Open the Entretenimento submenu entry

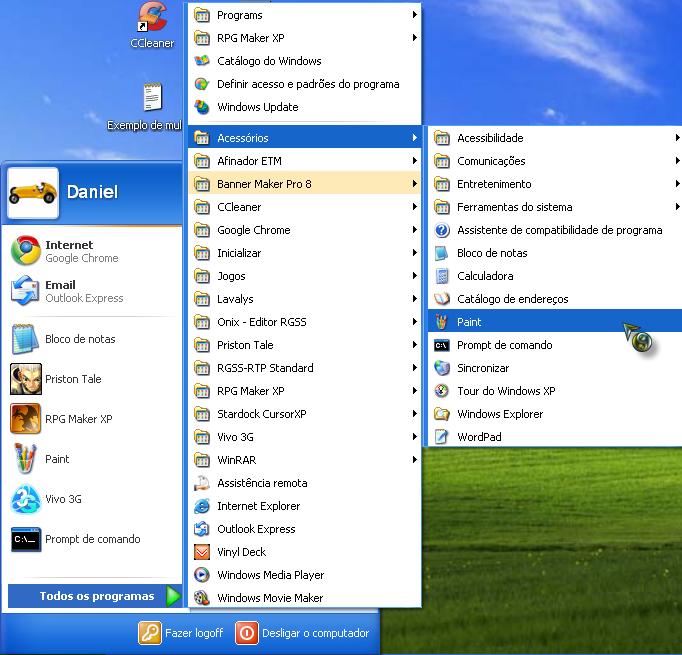point(555,184)
